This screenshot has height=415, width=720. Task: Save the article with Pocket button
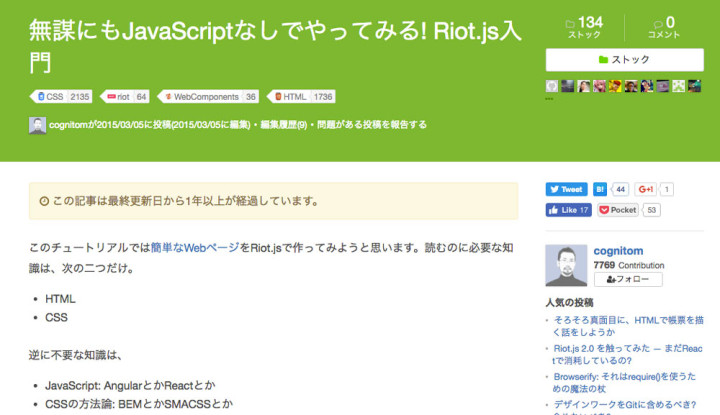(x=618, y=210)
